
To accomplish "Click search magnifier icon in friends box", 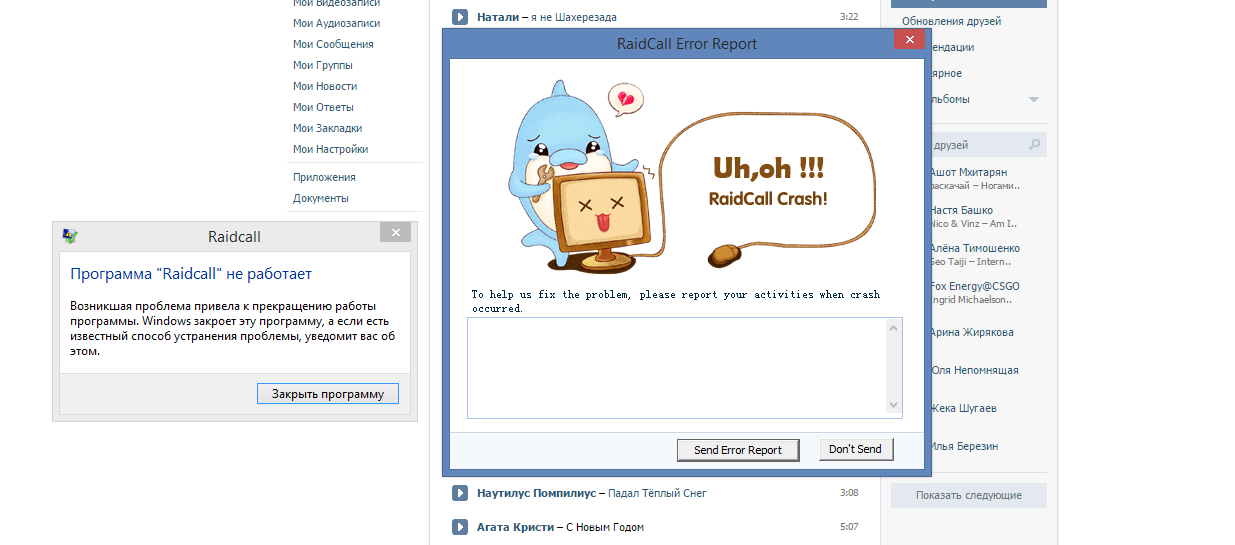I will click(x=1035, y=145).
